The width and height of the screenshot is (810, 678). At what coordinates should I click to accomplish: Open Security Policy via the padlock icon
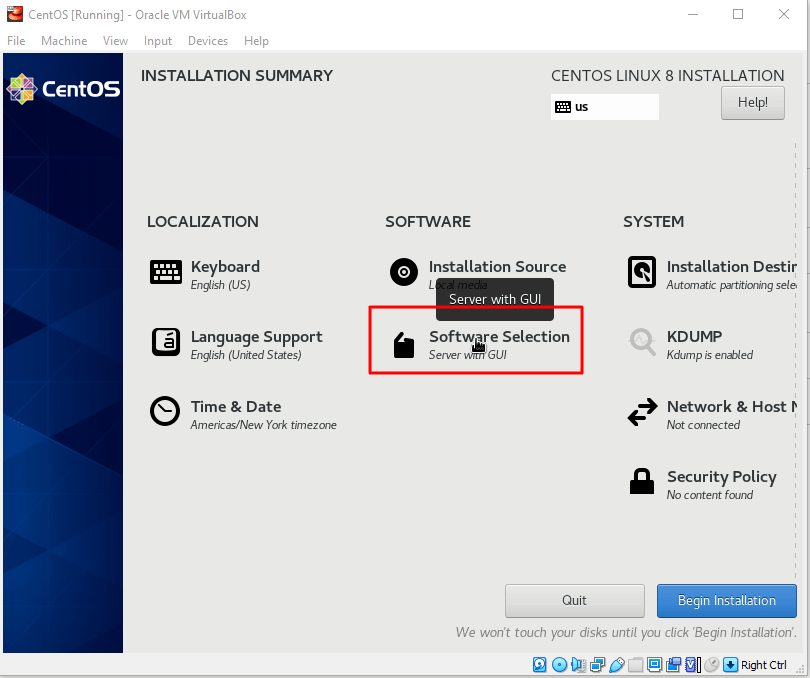642,482
